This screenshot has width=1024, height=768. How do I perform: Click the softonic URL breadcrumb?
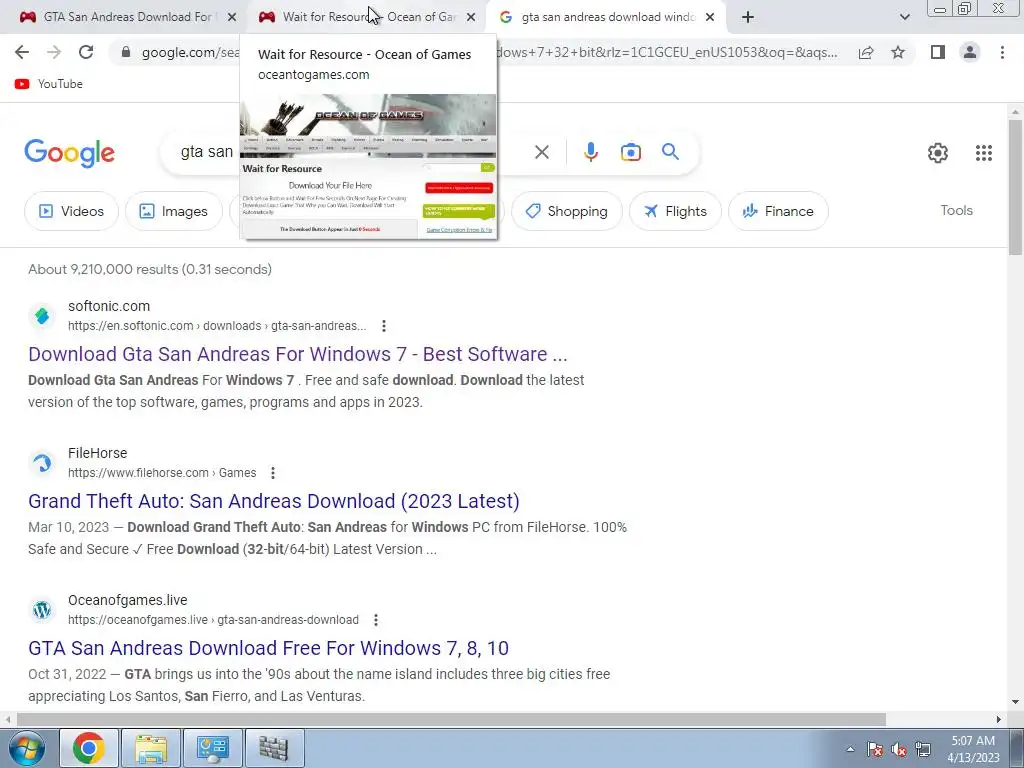point(217,326)
